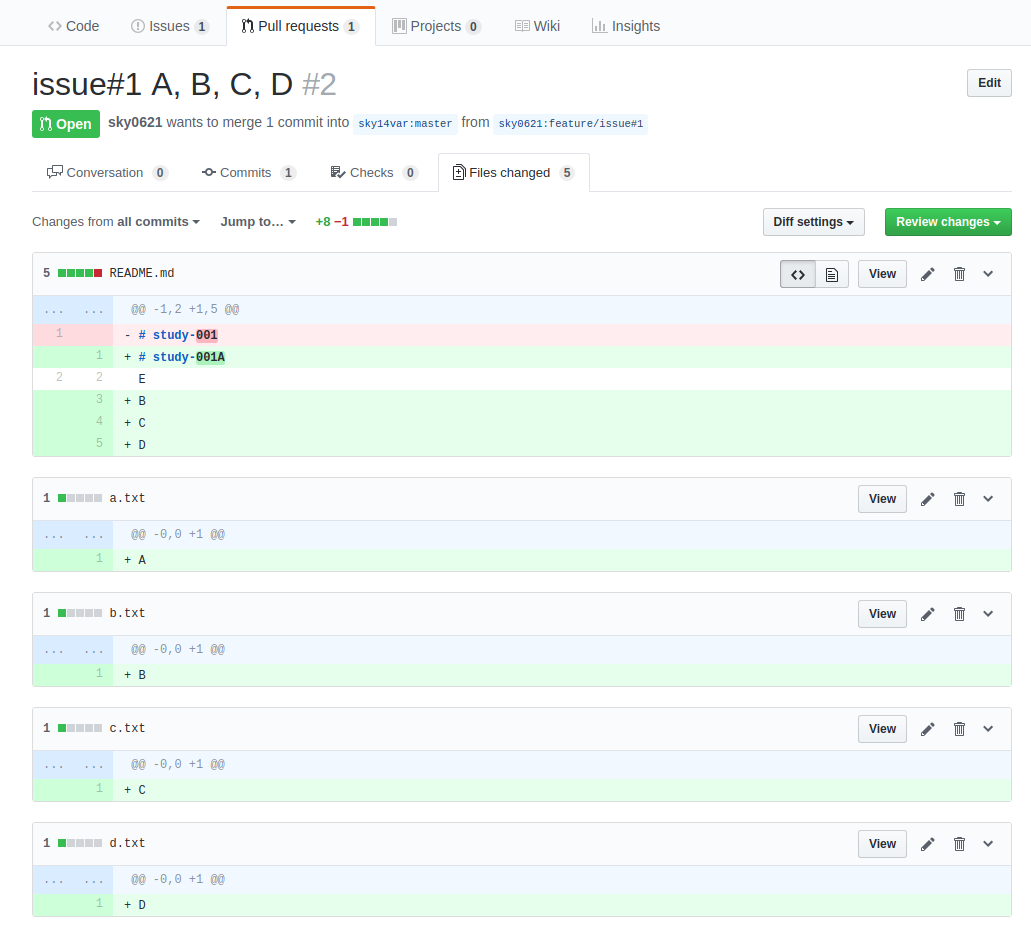The image size is (1031, 936).
Task: Click the pencil icon for d.txt
Action: [927, 844]
